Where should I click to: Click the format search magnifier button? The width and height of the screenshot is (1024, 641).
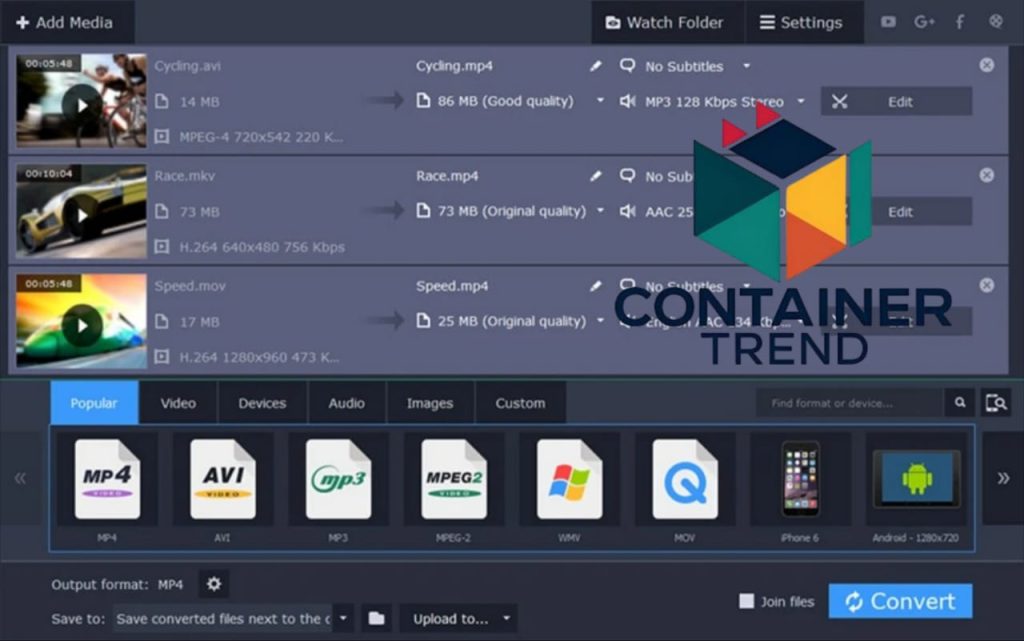[x=959, y=403]
